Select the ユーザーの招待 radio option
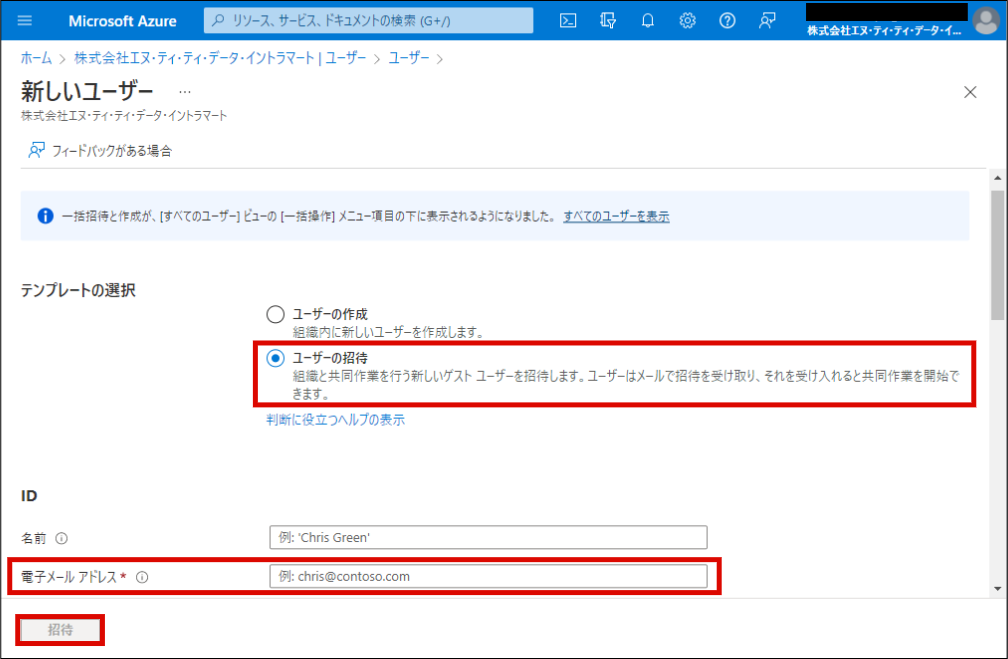This screenshot has height=659, width=1008. [x=275, y=358]
